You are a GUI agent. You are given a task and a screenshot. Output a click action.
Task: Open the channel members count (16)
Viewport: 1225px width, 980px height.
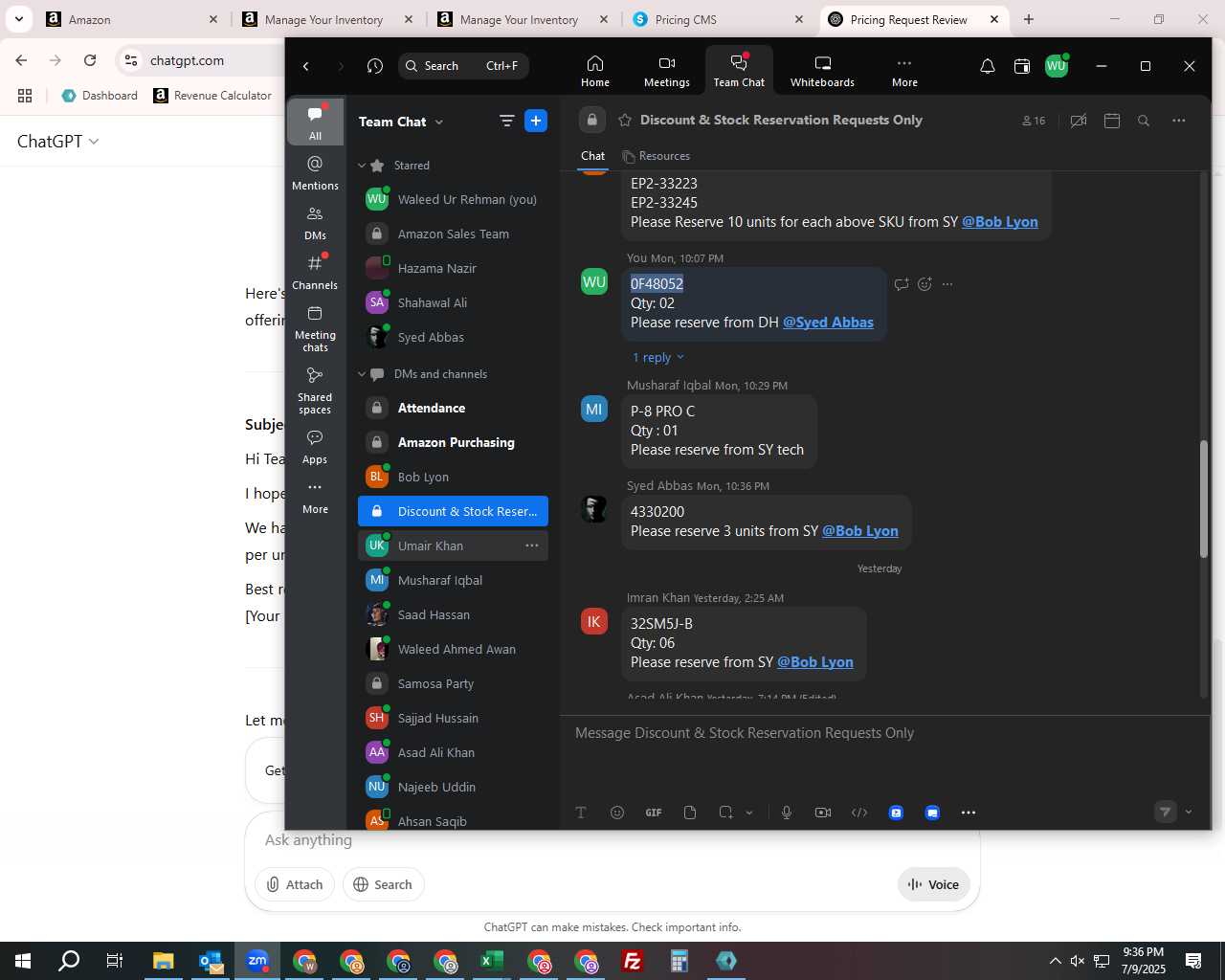click(x=1034, y=121)
